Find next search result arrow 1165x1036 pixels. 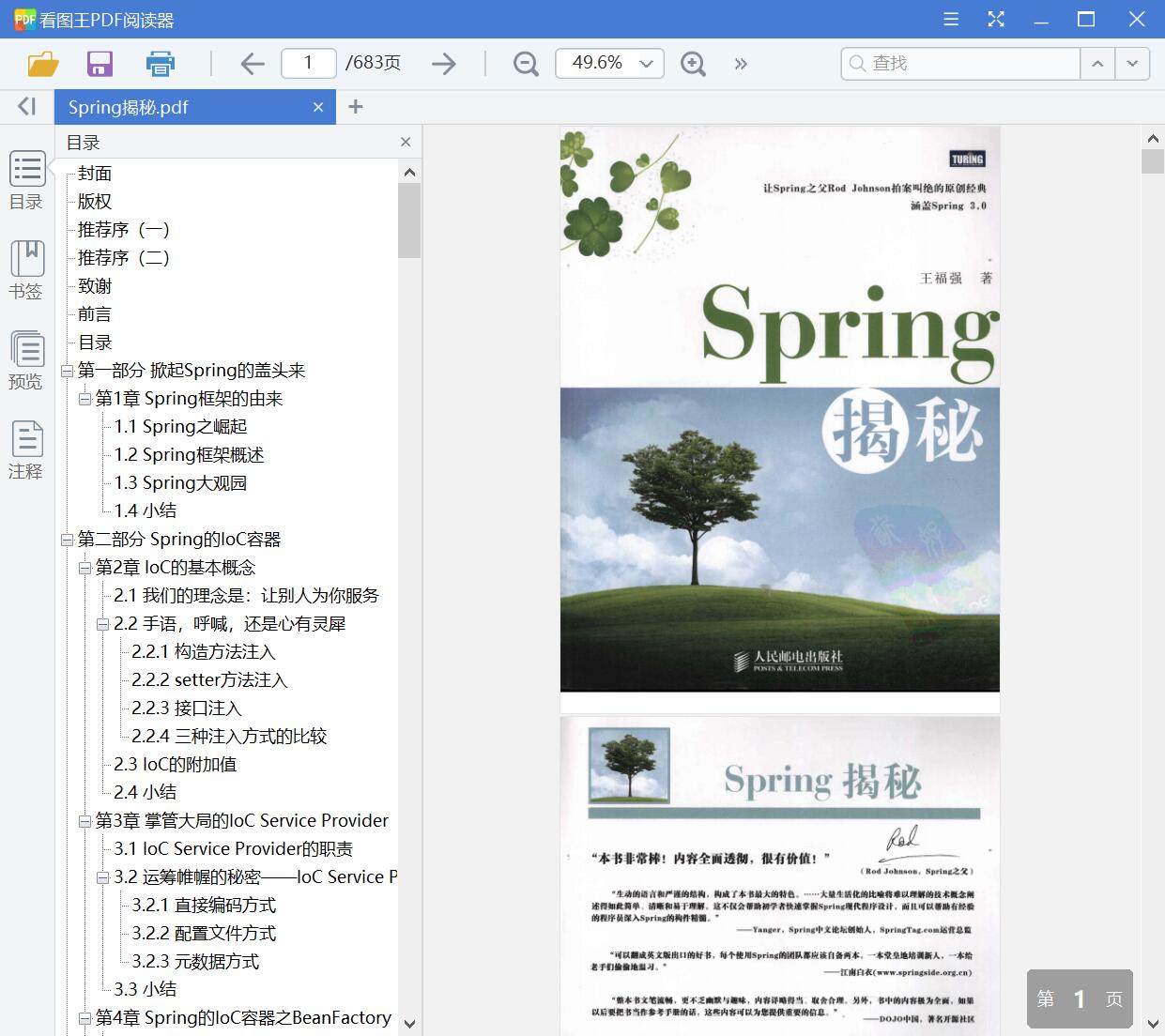coord(1132,63)
